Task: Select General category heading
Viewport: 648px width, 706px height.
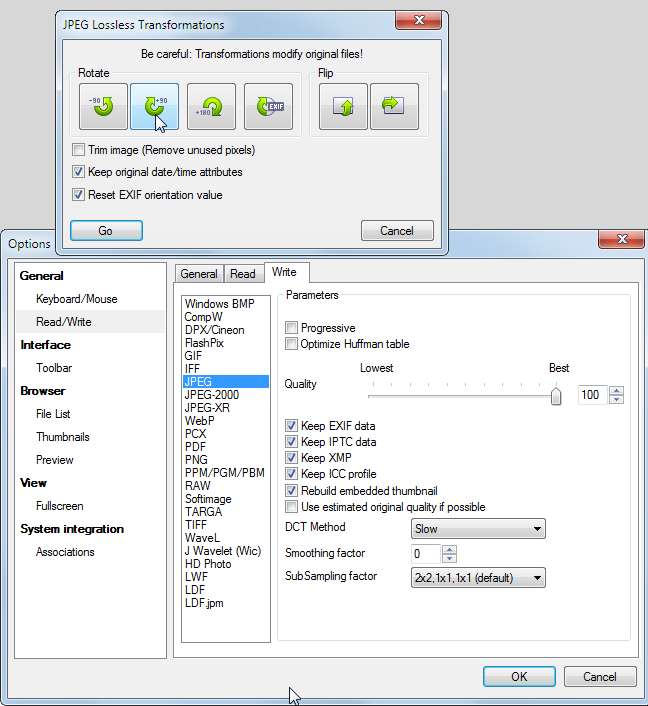Action: click(x=41, y=276)
